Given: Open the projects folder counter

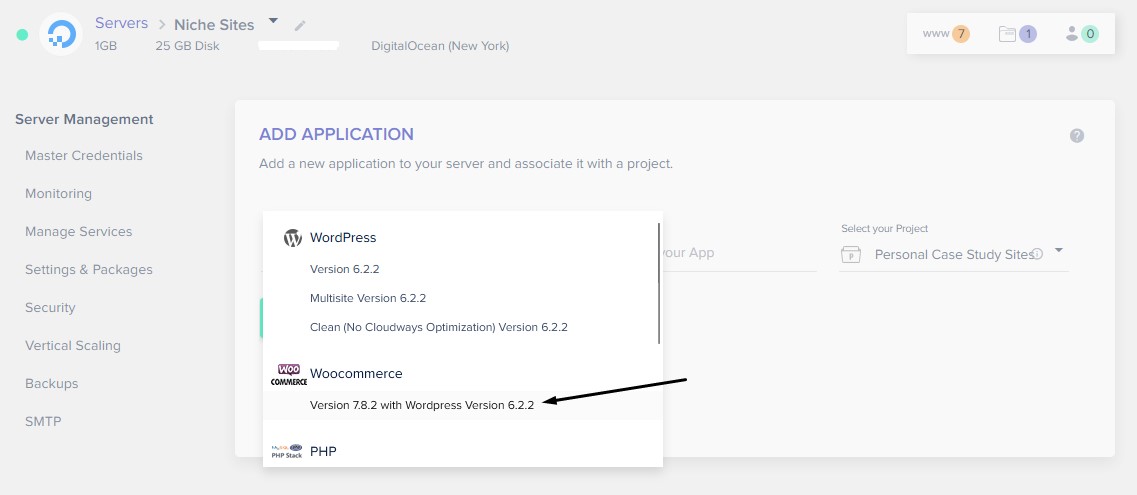Looking at the screenshot, I should (1017, 33).
